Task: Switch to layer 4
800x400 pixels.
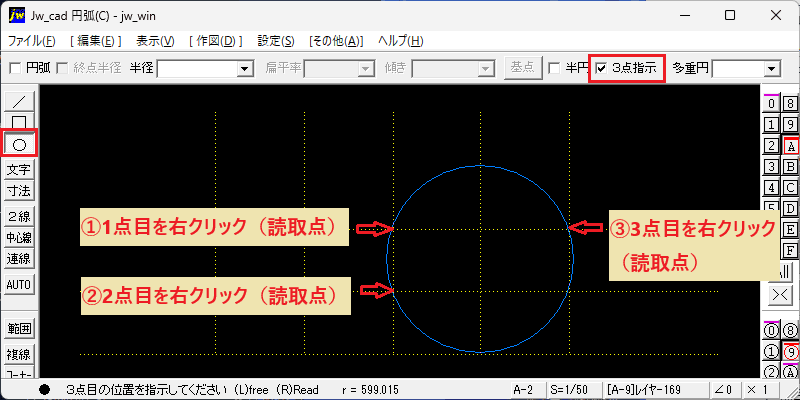Action: [x=771, y=188]
